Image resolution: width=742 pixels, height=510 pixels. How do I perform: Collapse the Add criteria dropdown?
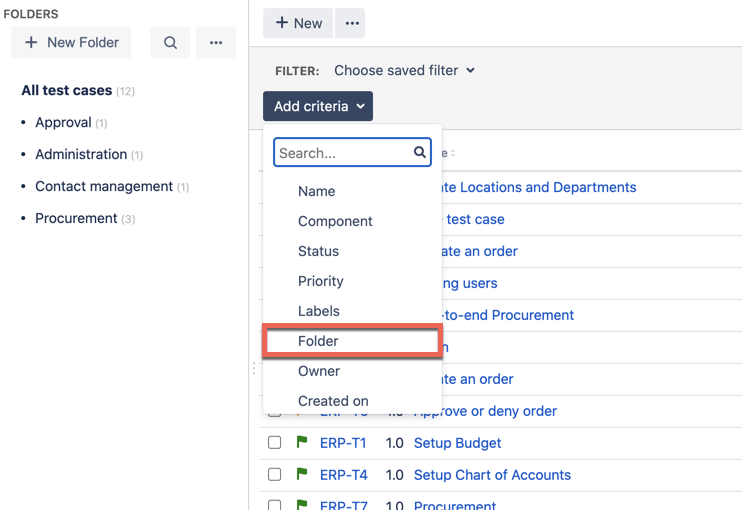tap(318, 106)
